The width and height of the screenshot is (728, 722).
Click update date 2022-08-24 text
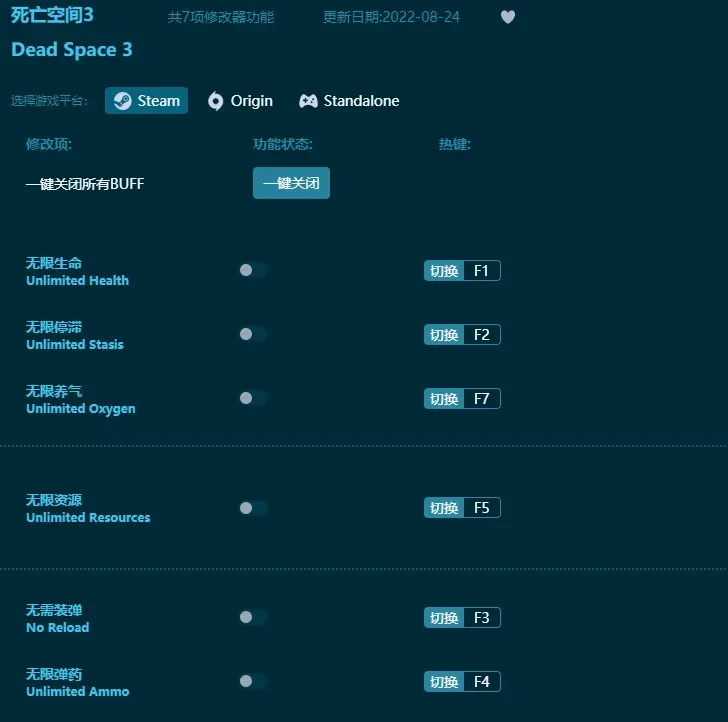point(391,17)
